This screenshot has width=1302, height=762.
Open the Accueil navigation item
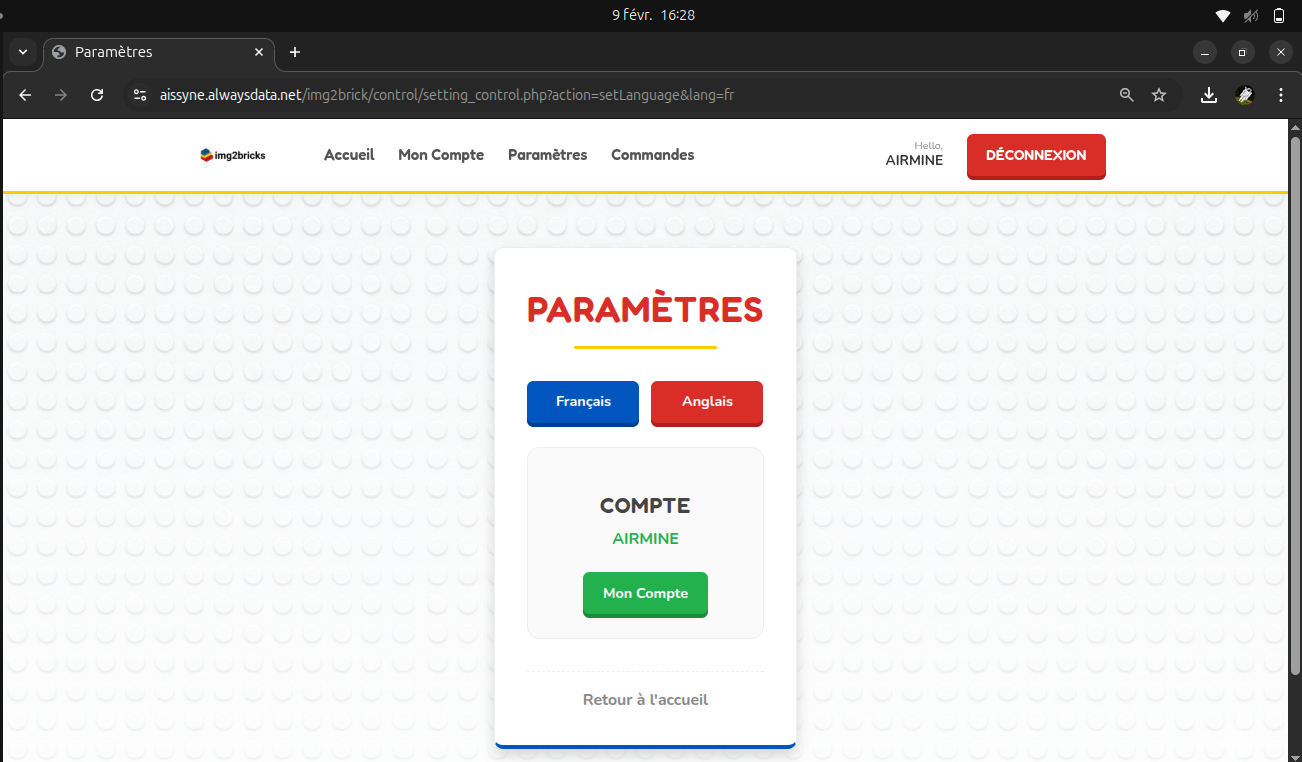(x=349, y=155)
